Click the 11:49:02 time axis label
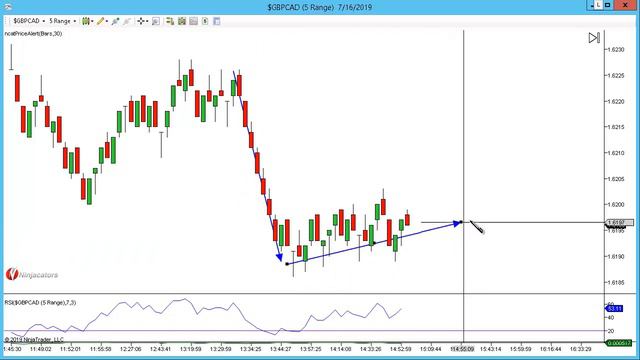The height and width of the screenshot is (360, 640). tap(41, 349)
